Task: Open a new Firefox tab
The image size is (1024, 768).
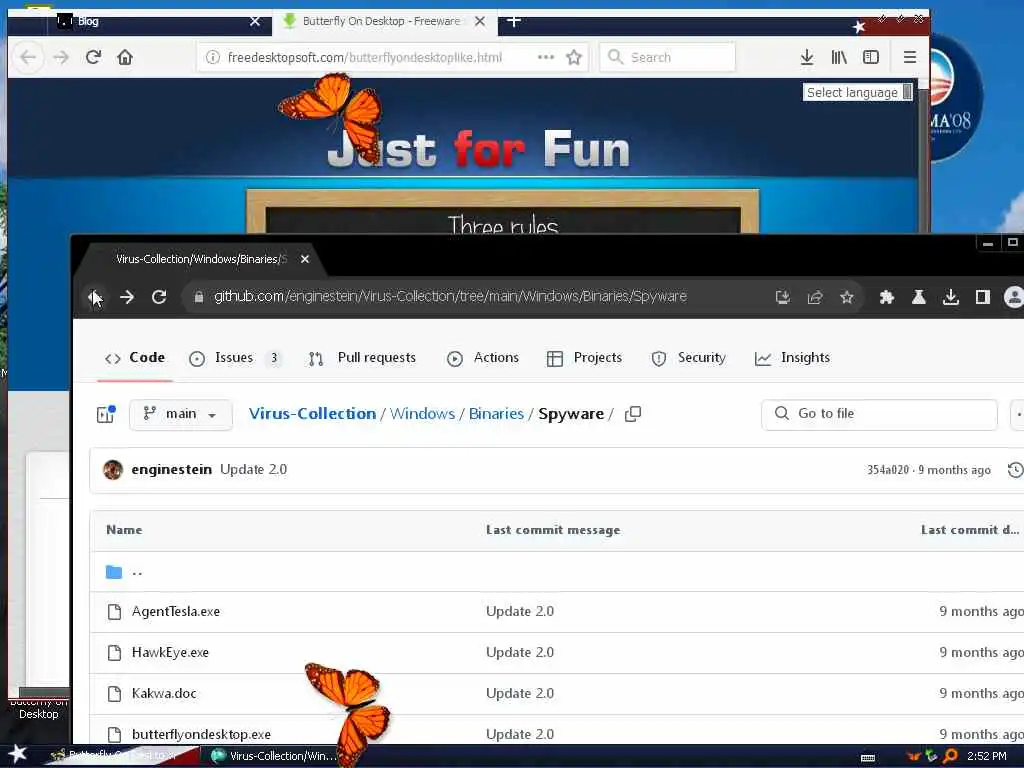Action: tap(514, 21)
